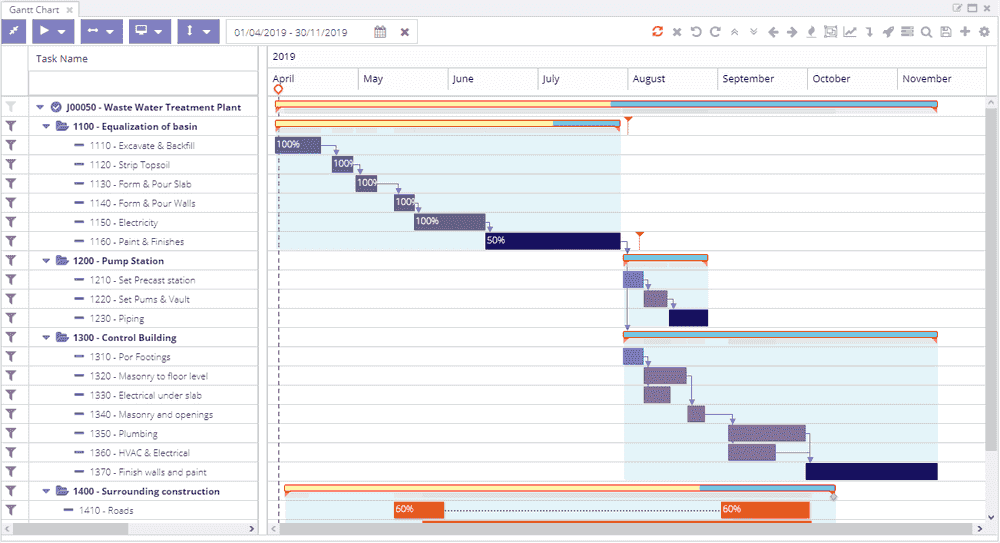Close the Gantt Chart tab
Screen dimensions: 1000x543
point(70,10)
